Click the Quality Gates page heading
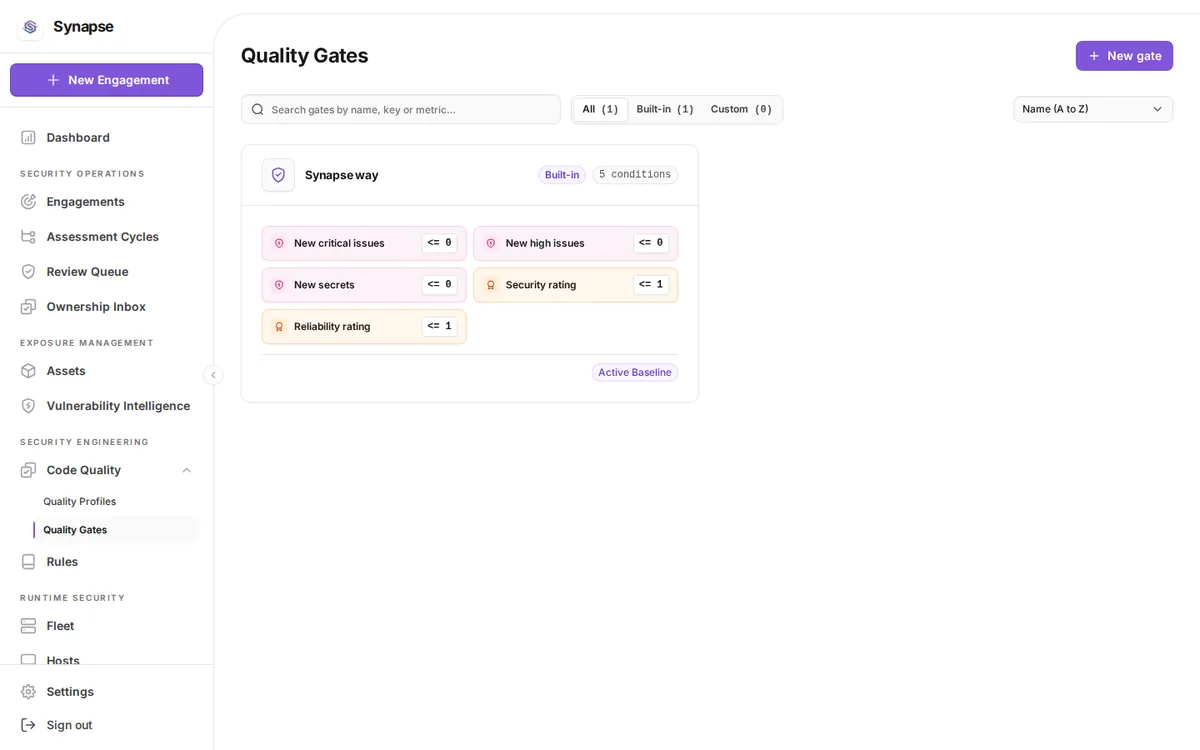This screenshot has height=750, width=1200. [x=304, y=56]
